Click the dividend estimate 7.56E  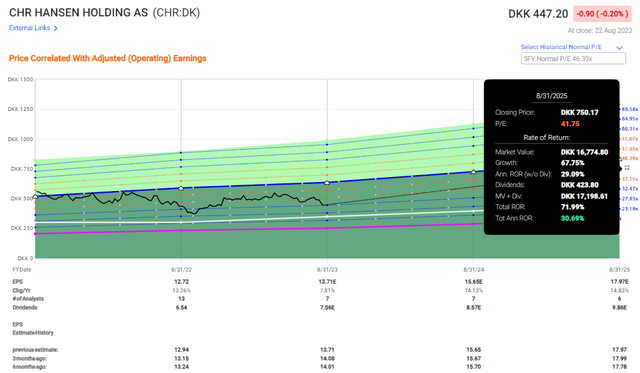click(x=327, y=307)
